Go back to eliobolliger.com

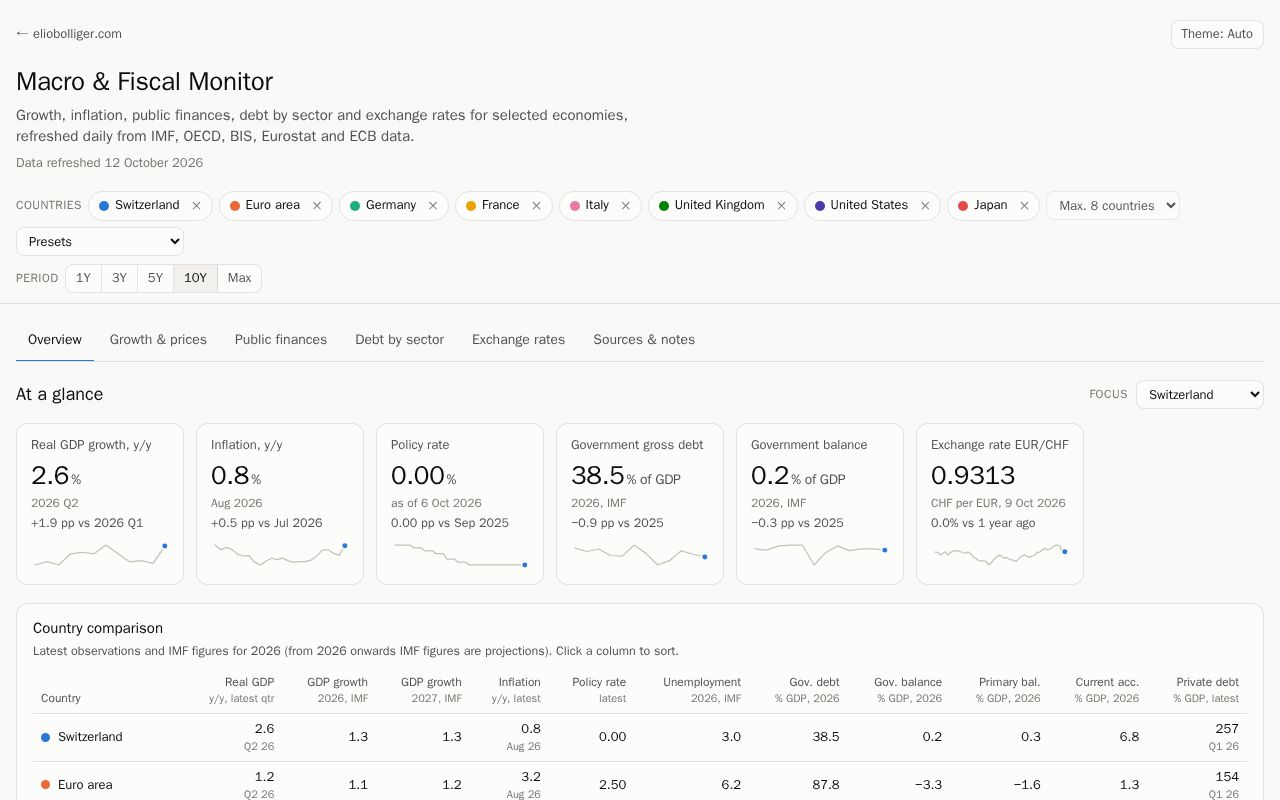(69, 34)
